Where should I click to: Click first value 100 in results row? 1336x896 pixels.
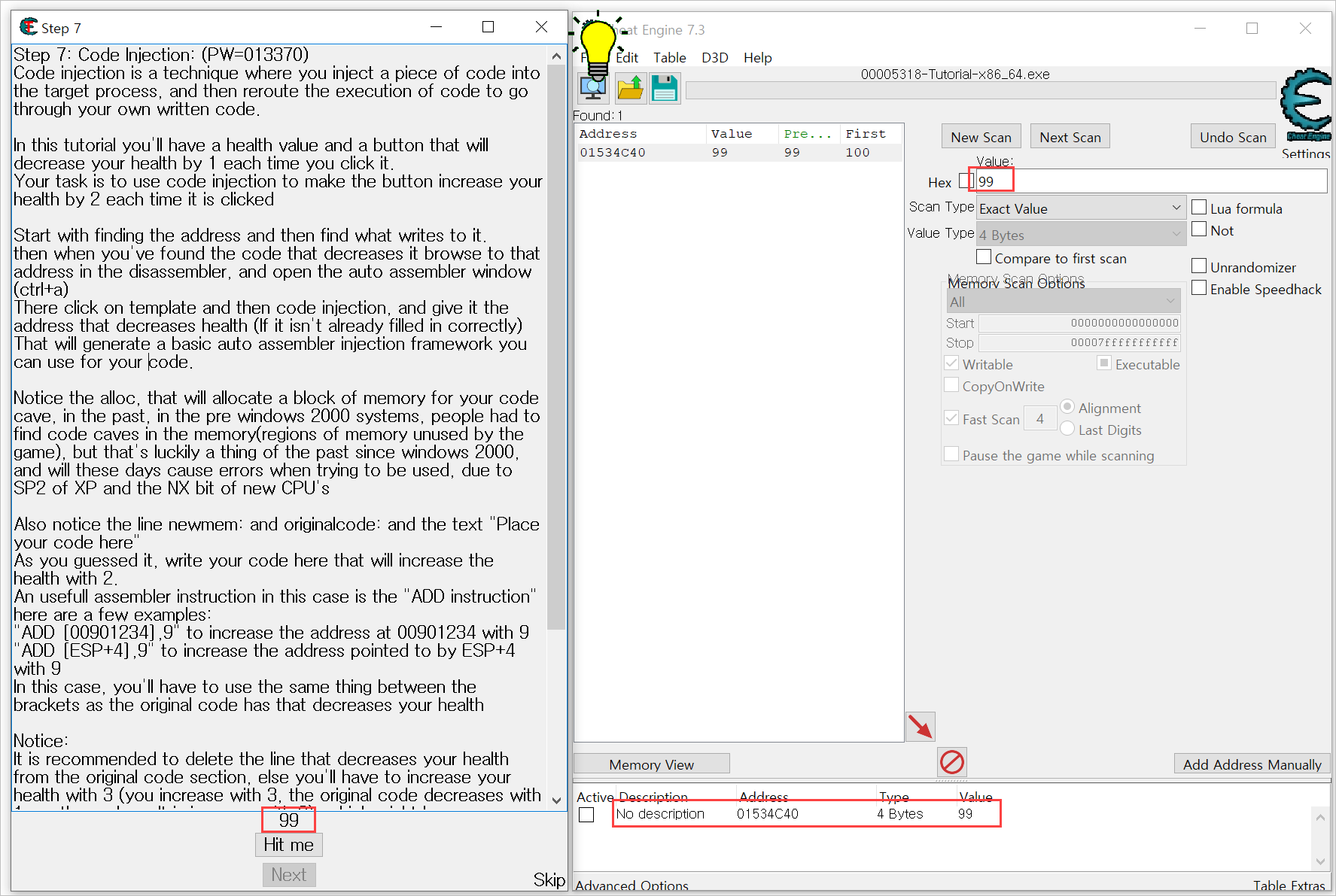click(x=857, y=153)
